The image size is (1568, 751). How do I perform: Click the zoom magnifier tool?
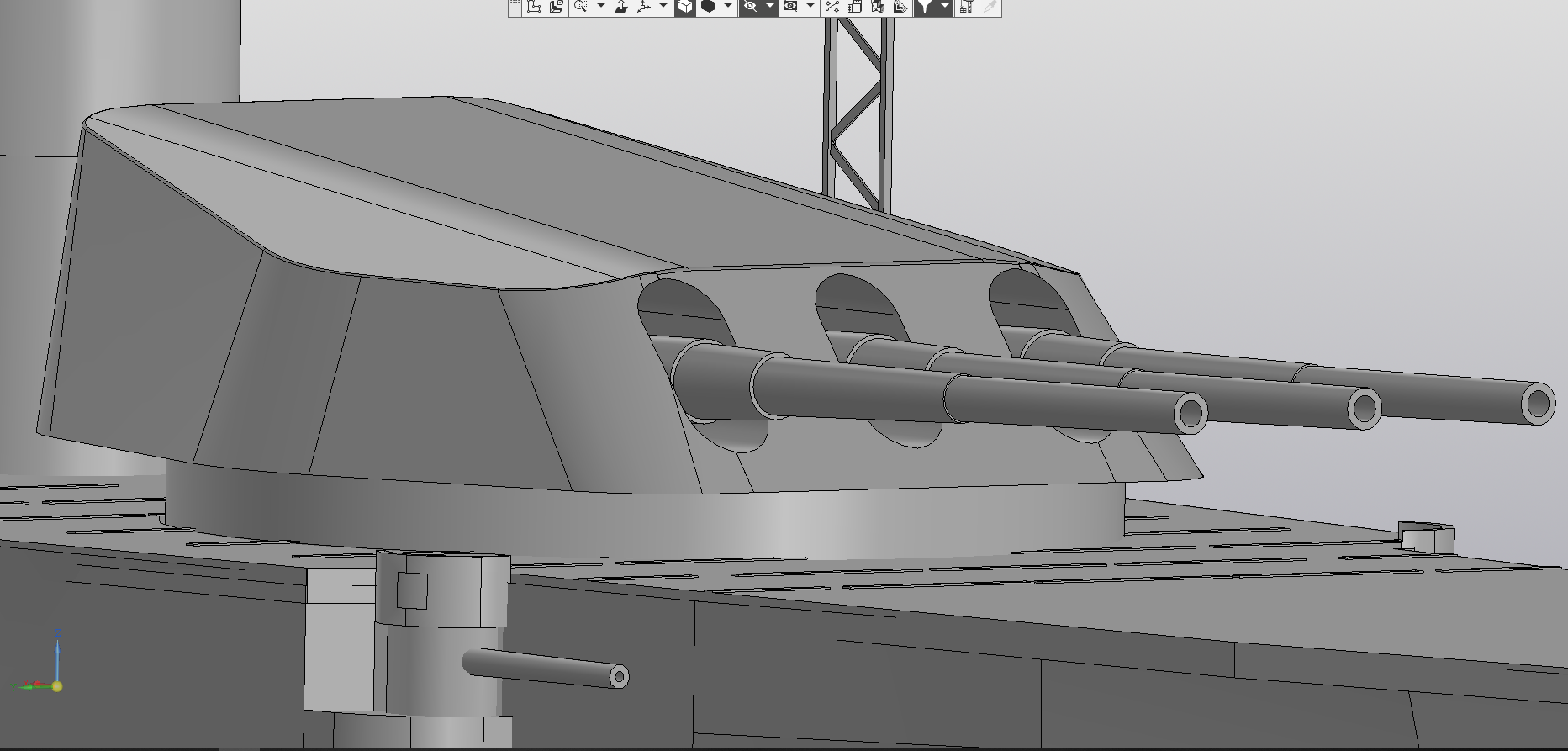point(580,7)
